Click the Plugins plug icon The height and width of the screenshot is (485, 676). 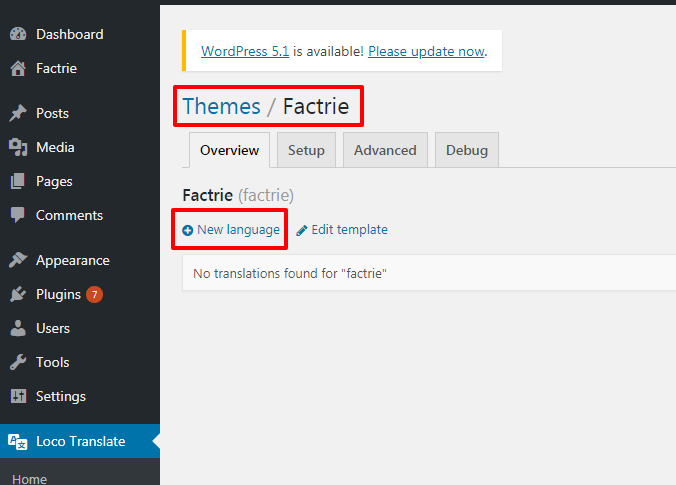17,294
